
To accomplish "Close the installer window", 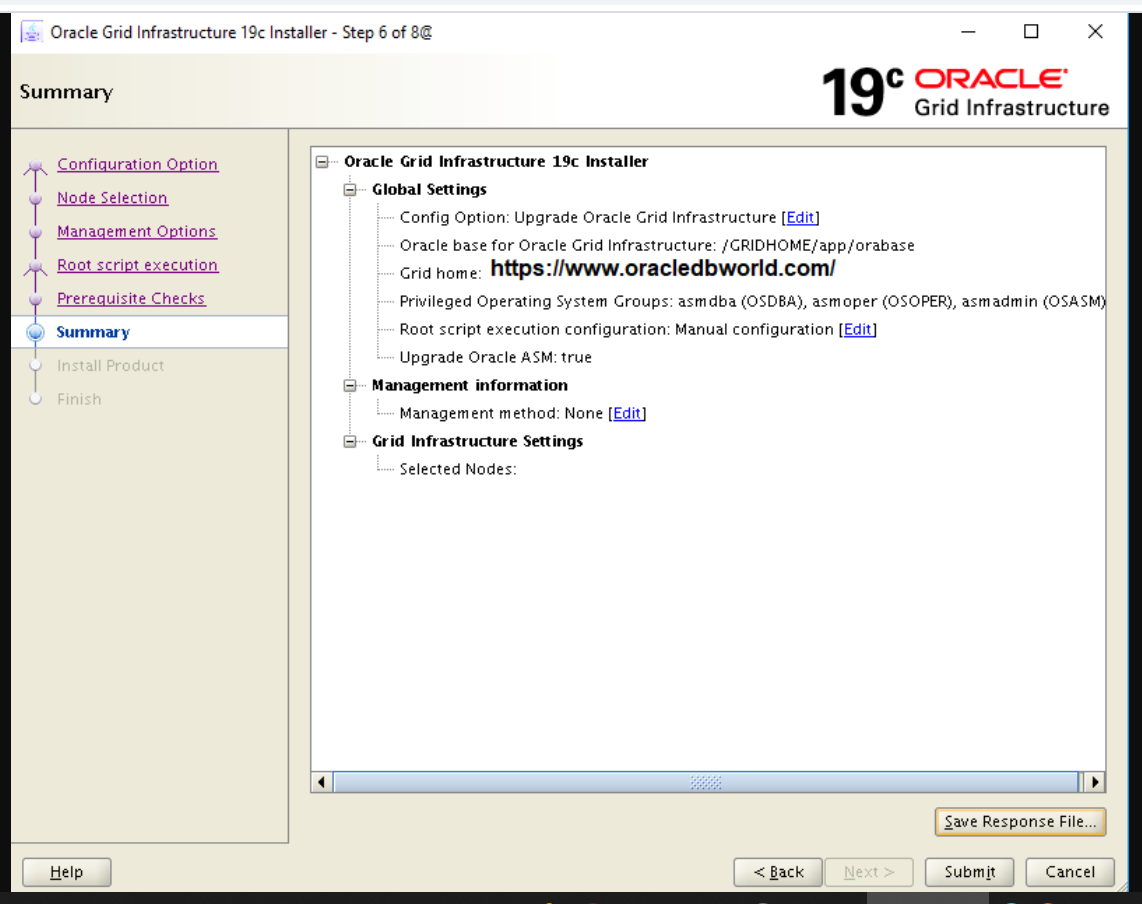I will click(x=1095, y=31).
